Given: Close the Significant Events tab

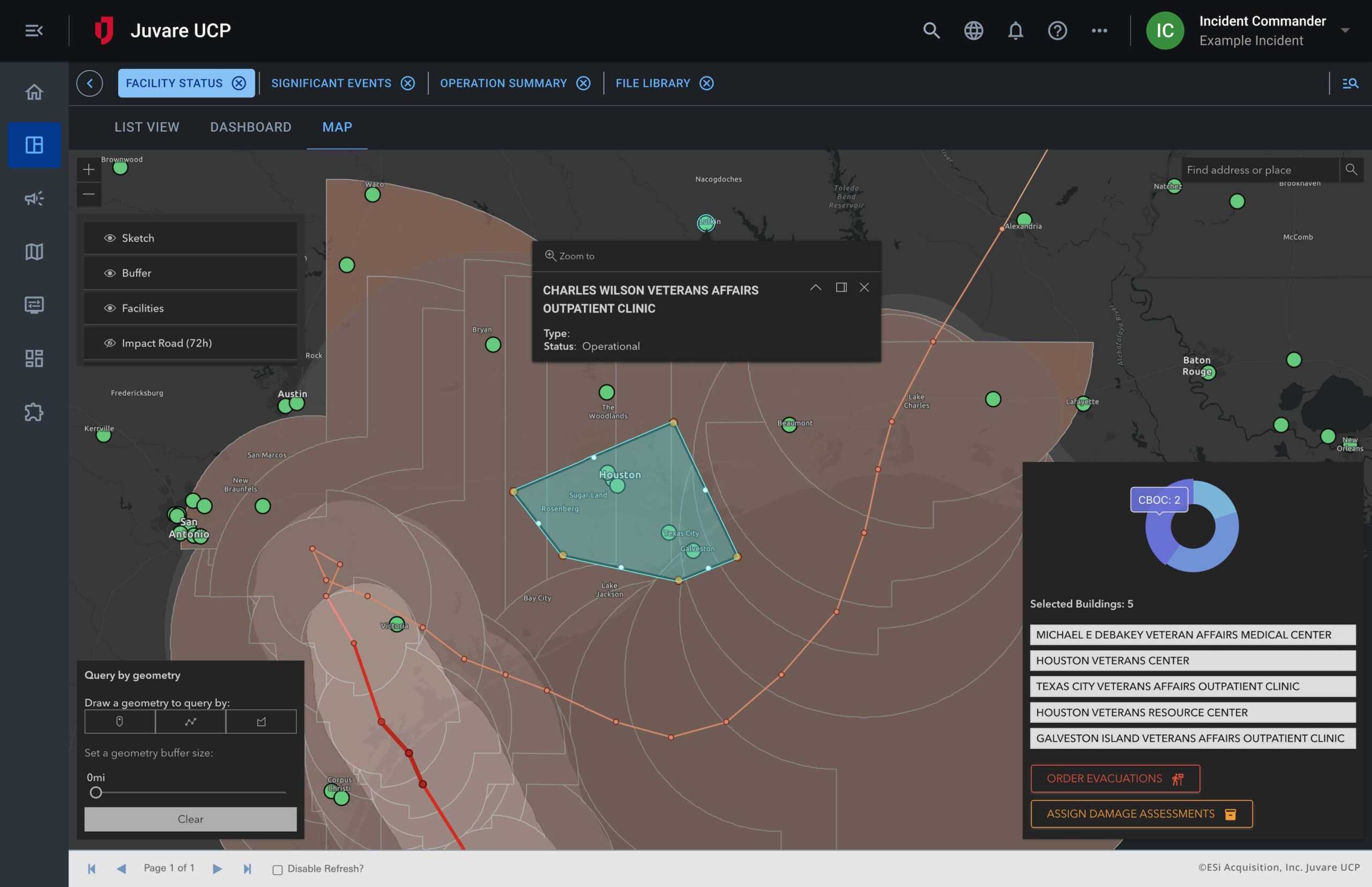Looking at the screenshot, I should pos(408,83).
